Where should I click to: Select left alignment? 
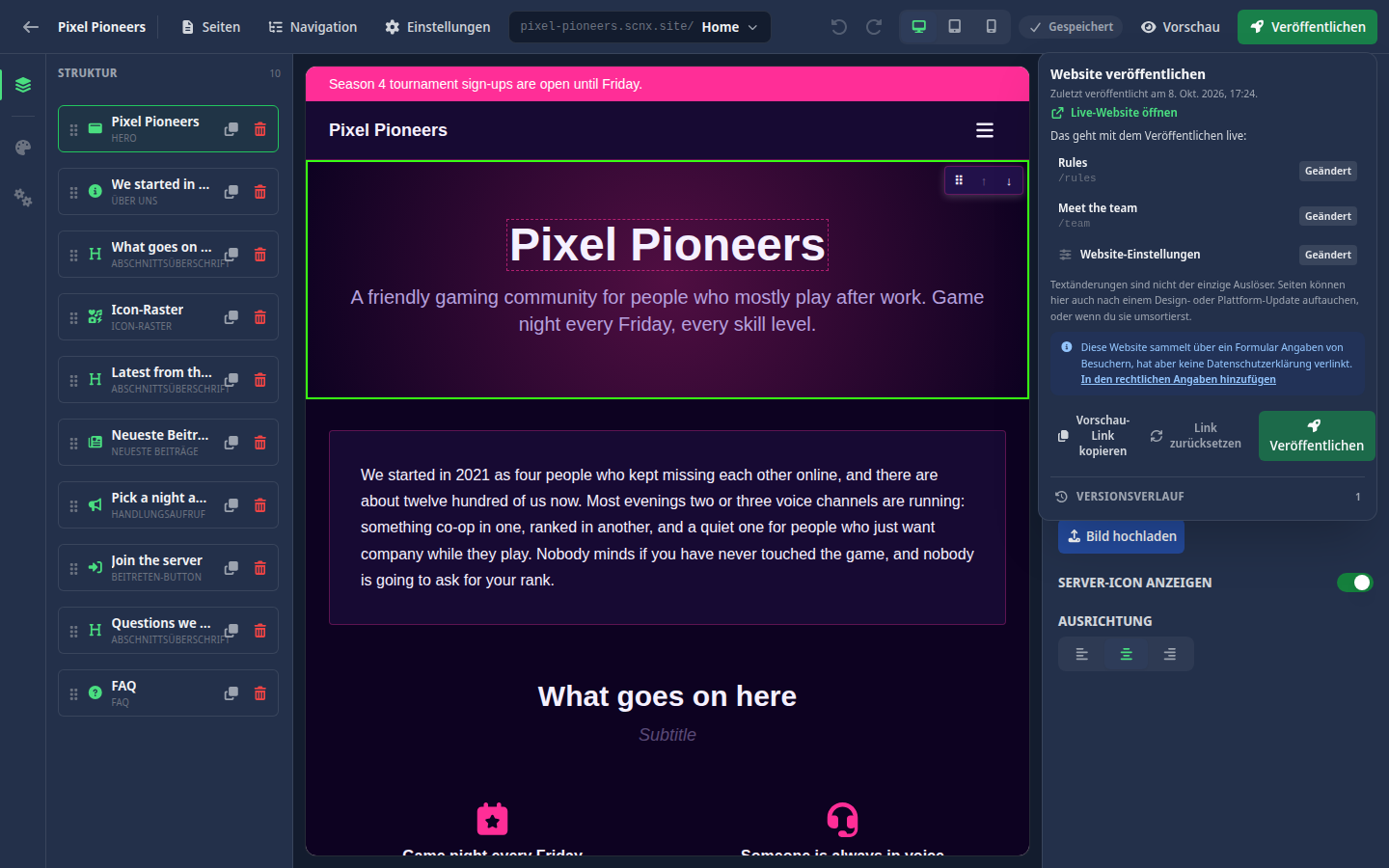[x=1082, y=654]
